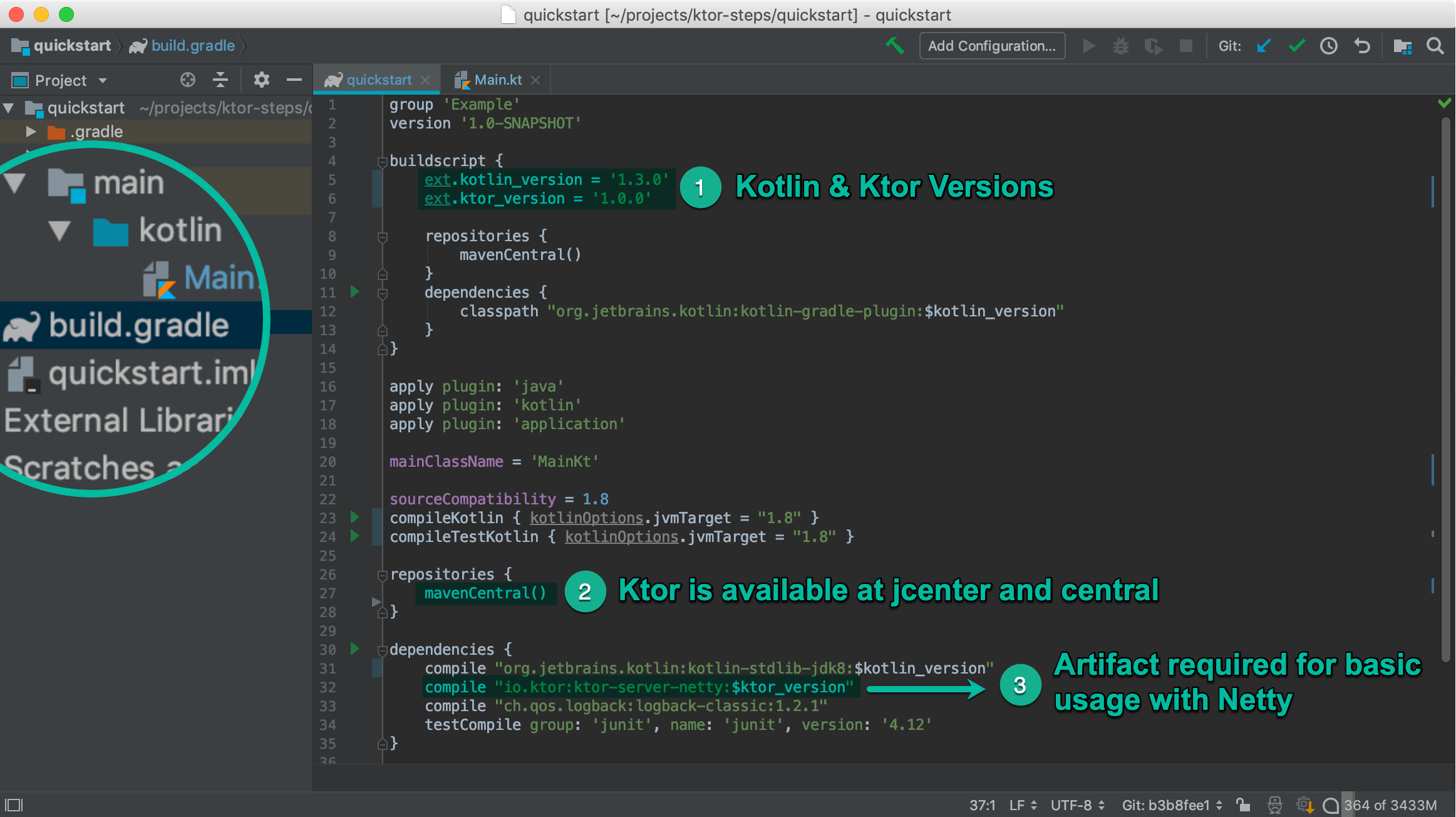Click the kotlinOptions link on line 23

click(586, 518)
